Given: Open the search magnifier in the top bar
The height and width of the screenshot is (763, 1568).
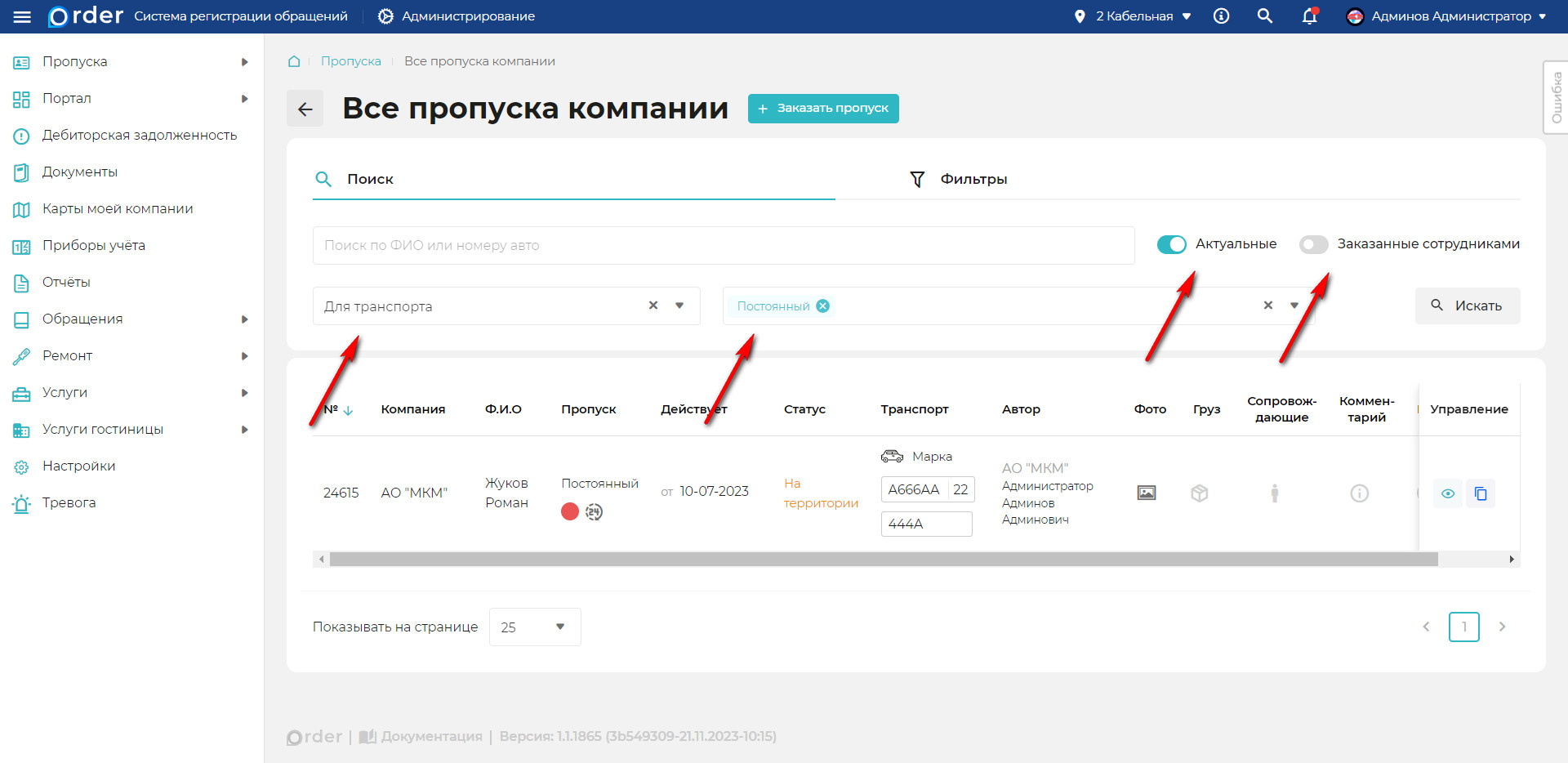Looking at the screenshot, I should [1264, 16].
